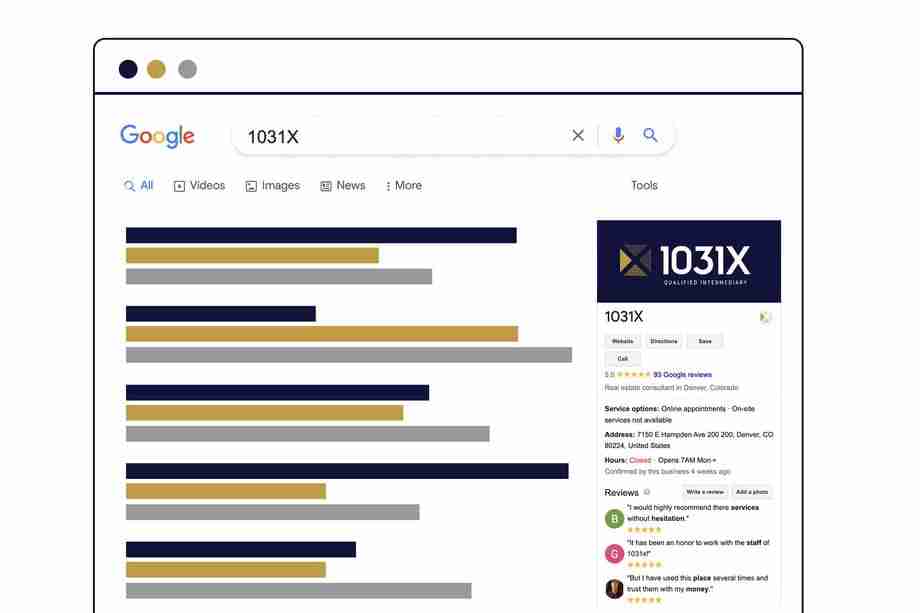The image size is (920, 613).
Task: Visit the business Website button
Action: coord(622,341)
